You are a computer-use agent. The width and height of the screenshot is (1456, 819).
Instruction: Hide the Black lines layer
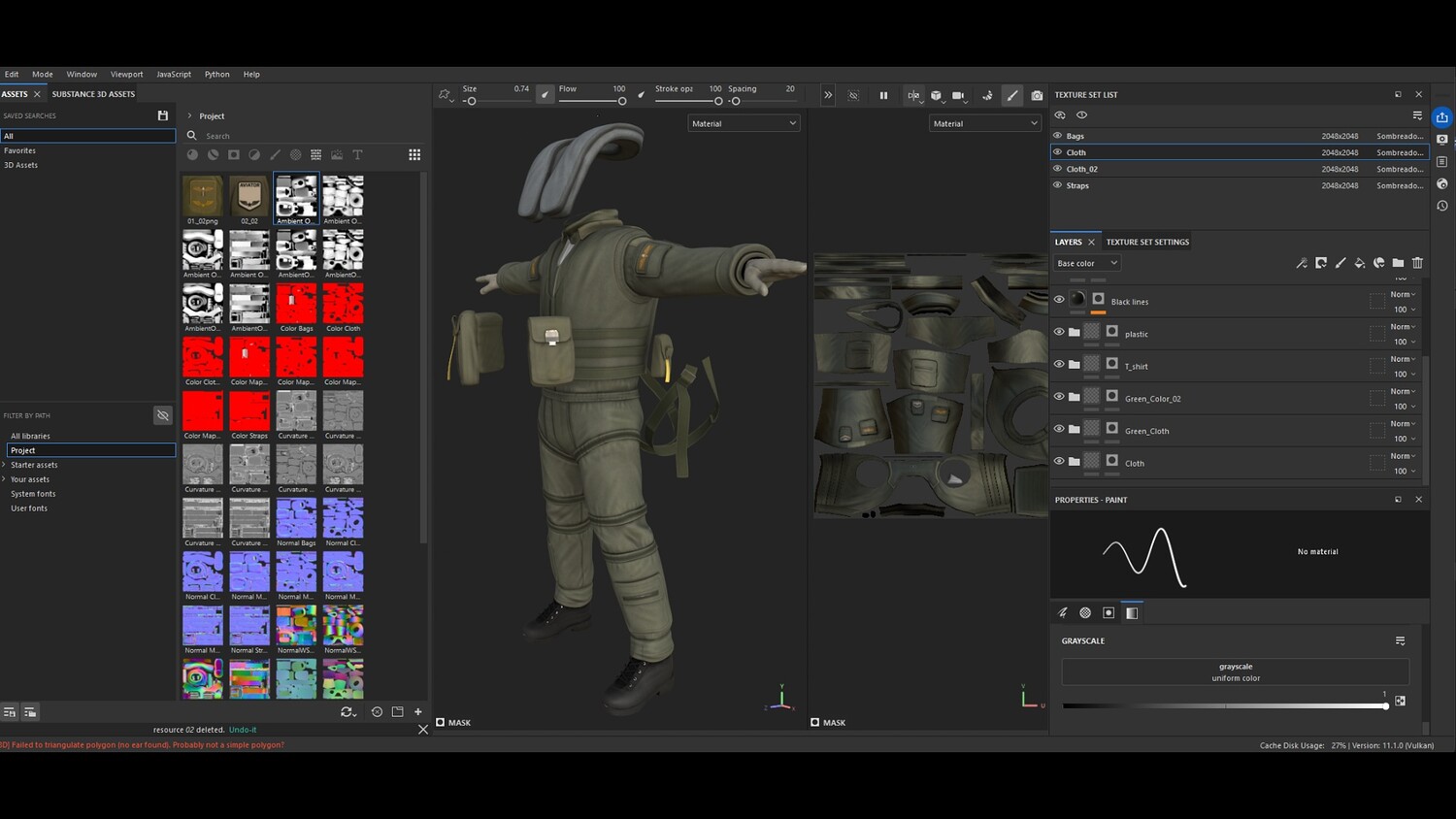pyautogui.click(x=1059, y=300)
